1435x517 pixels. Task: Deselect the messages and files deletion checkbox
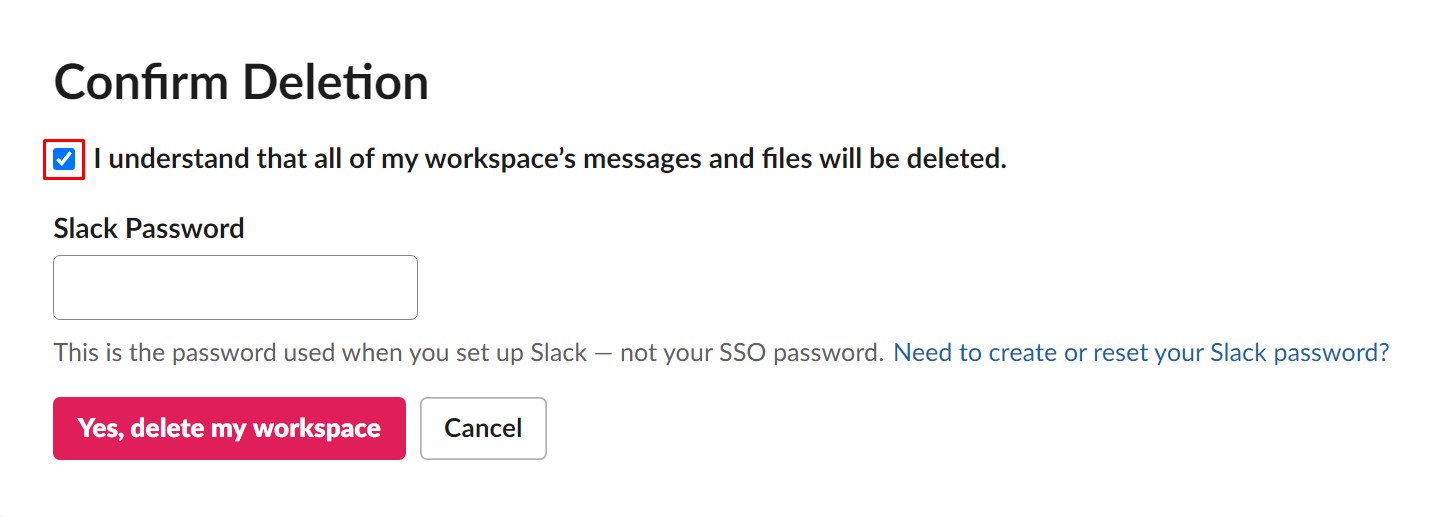click(64, 159)
